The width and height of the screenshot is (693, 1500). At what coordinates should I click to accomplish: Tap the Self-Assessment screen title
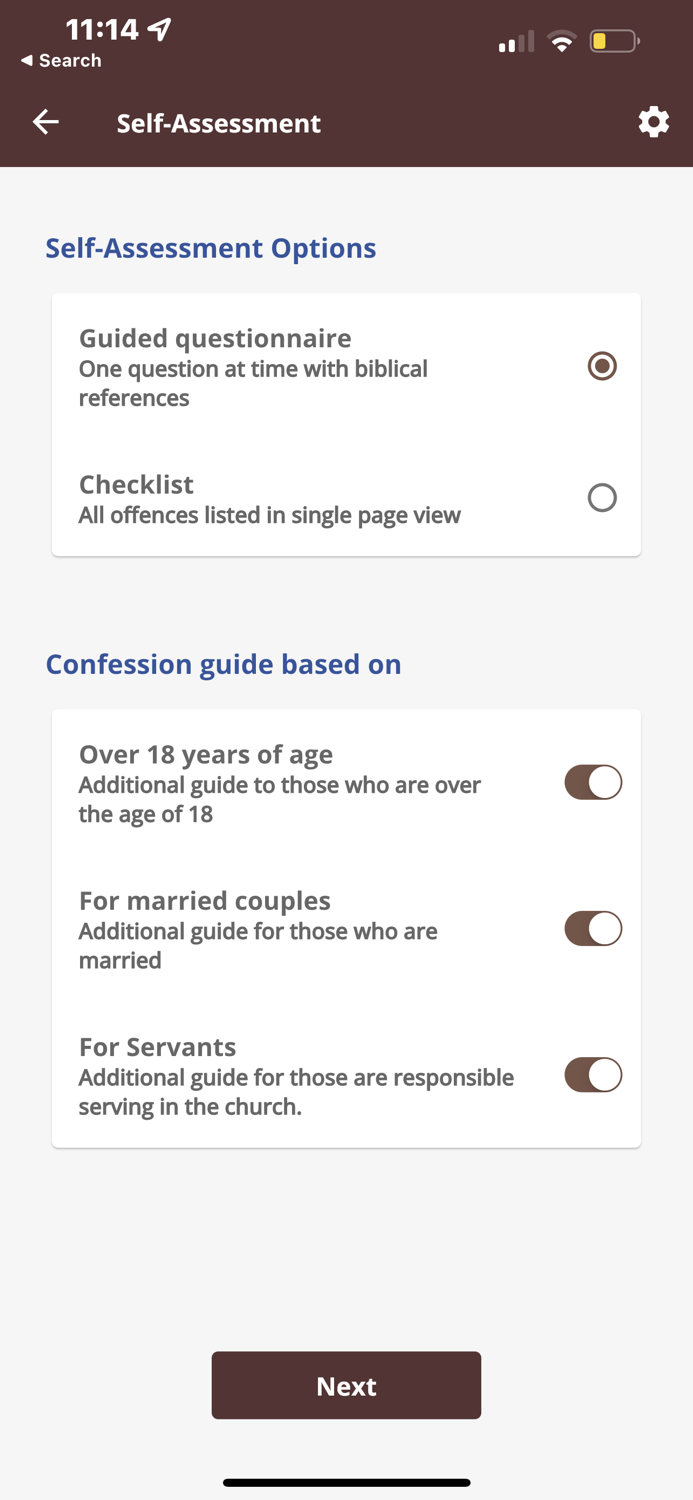[x=219, y=122]
